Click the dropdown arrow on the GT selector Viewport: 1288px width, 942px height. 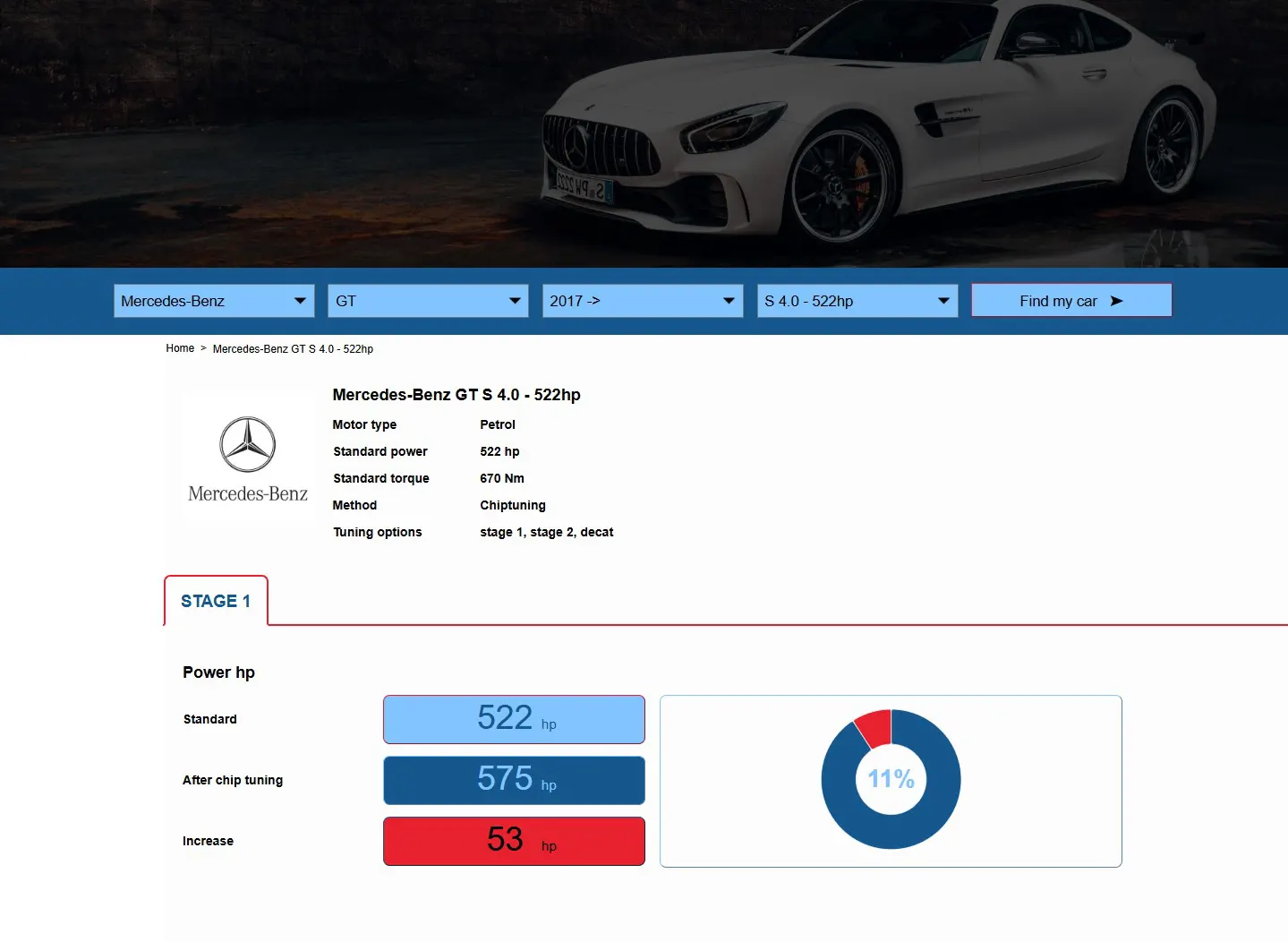point(515,301)
